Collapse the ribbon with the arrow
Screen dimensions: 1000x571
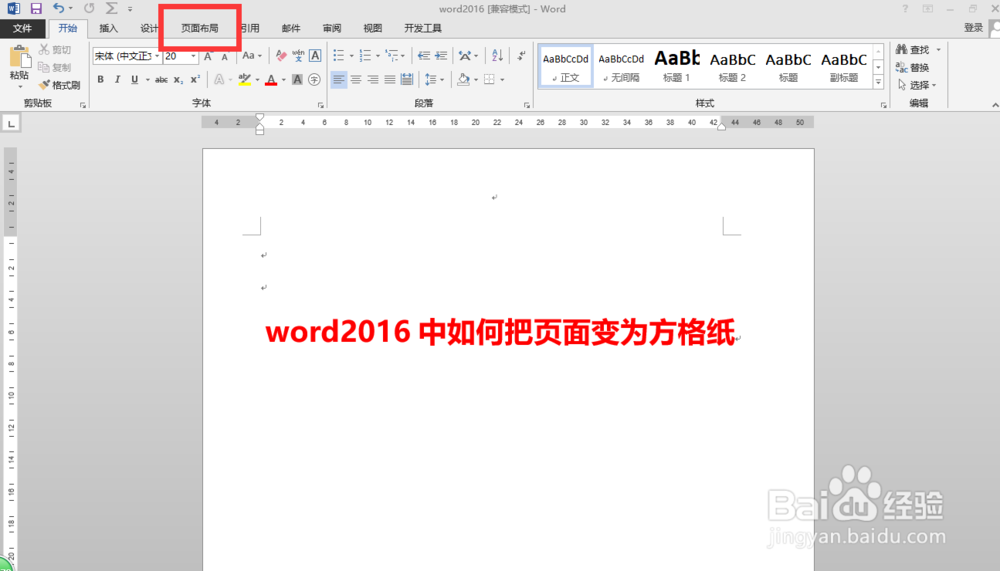(995, 105)
